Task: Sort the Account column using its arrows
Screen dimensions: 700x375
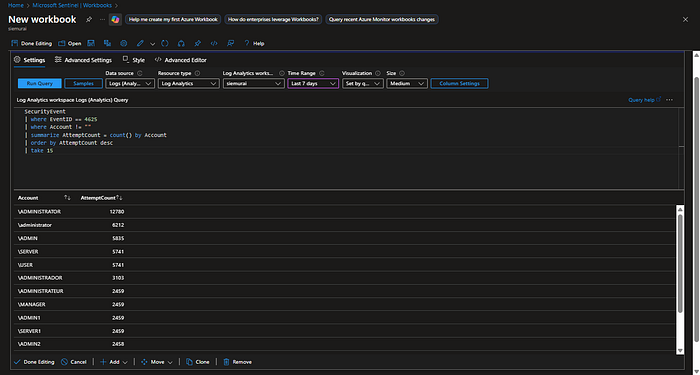Action: coord(67,197)
